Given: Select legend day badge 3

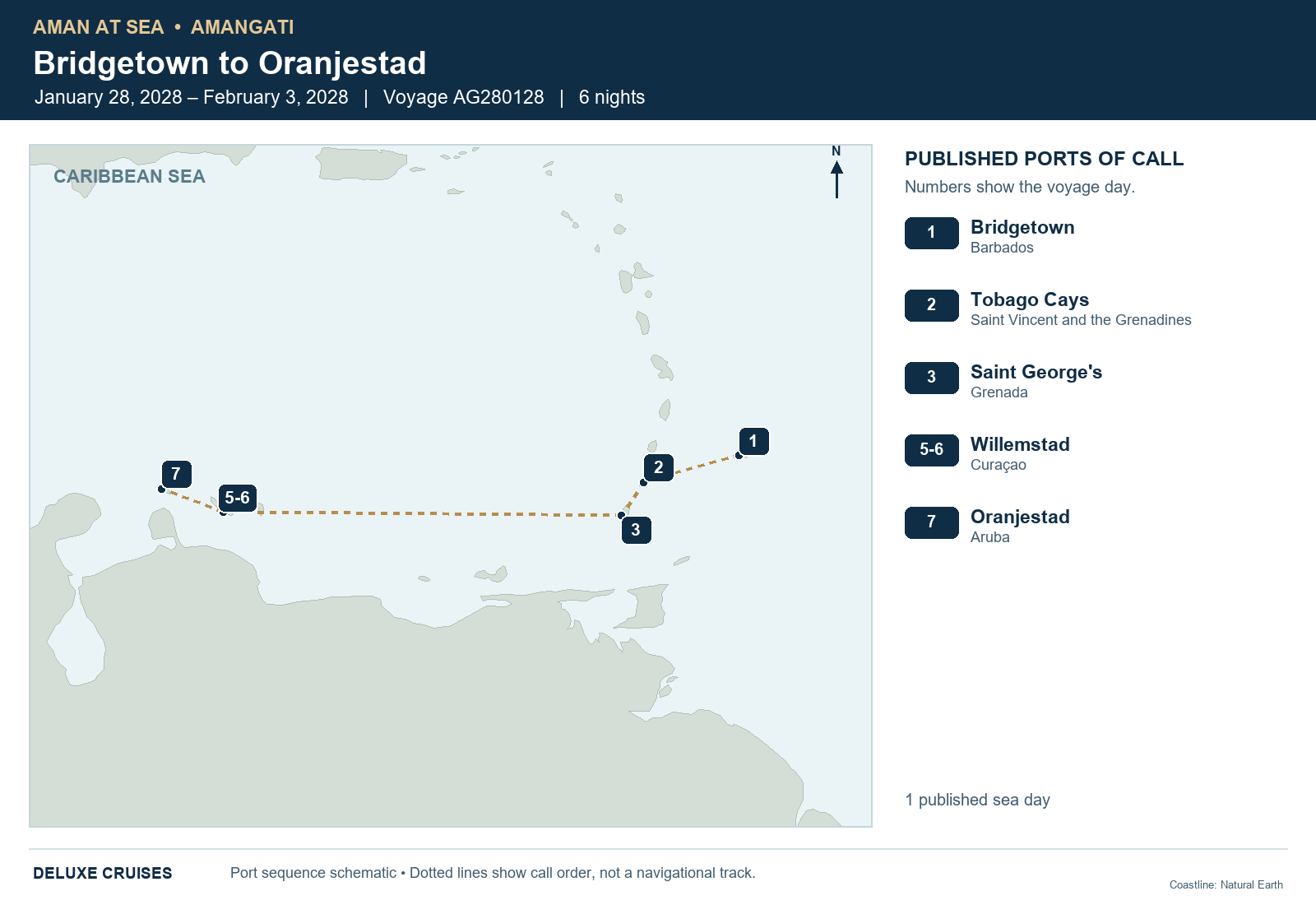Looking at the screenshot, I should point(931,378).
